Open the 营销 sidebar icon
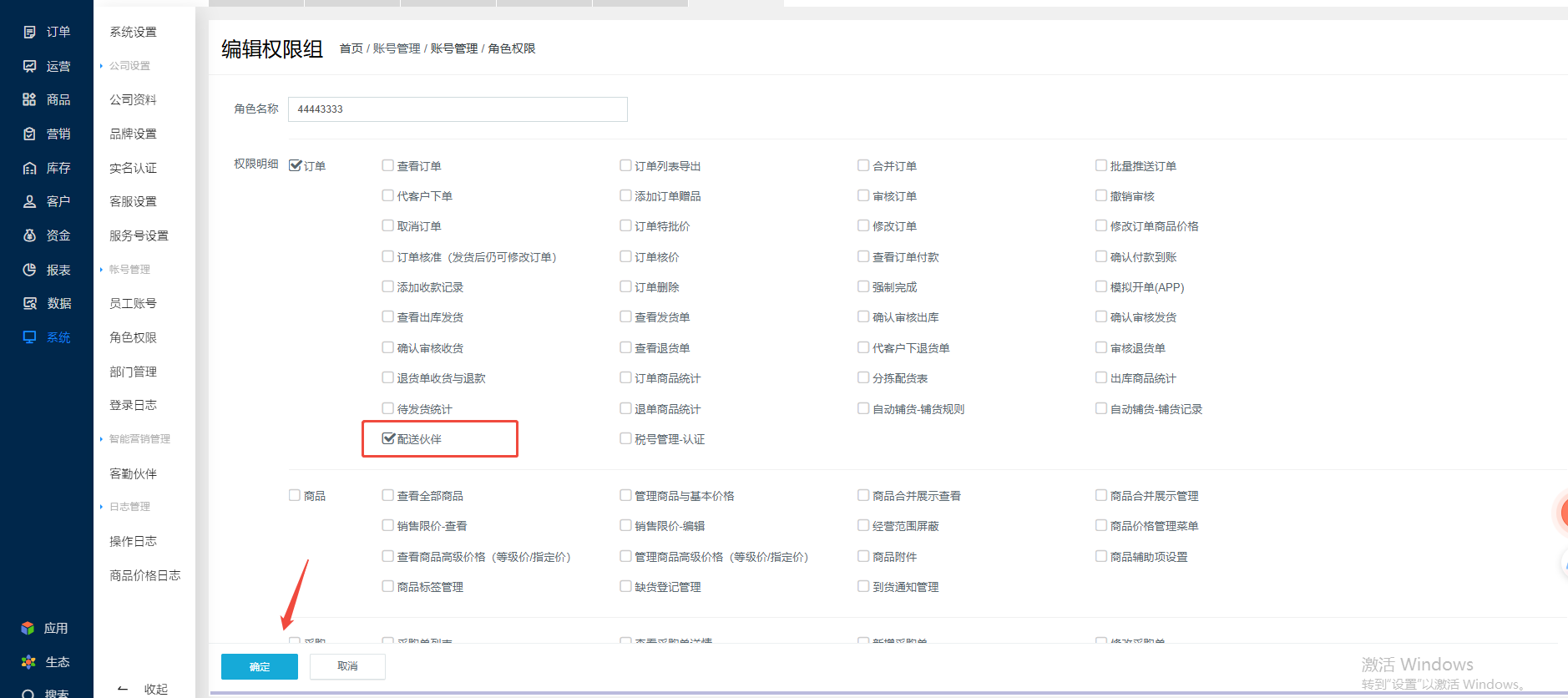Viewport: 1568px width, 698px height. pyautogui.click(x=29, y=134)
